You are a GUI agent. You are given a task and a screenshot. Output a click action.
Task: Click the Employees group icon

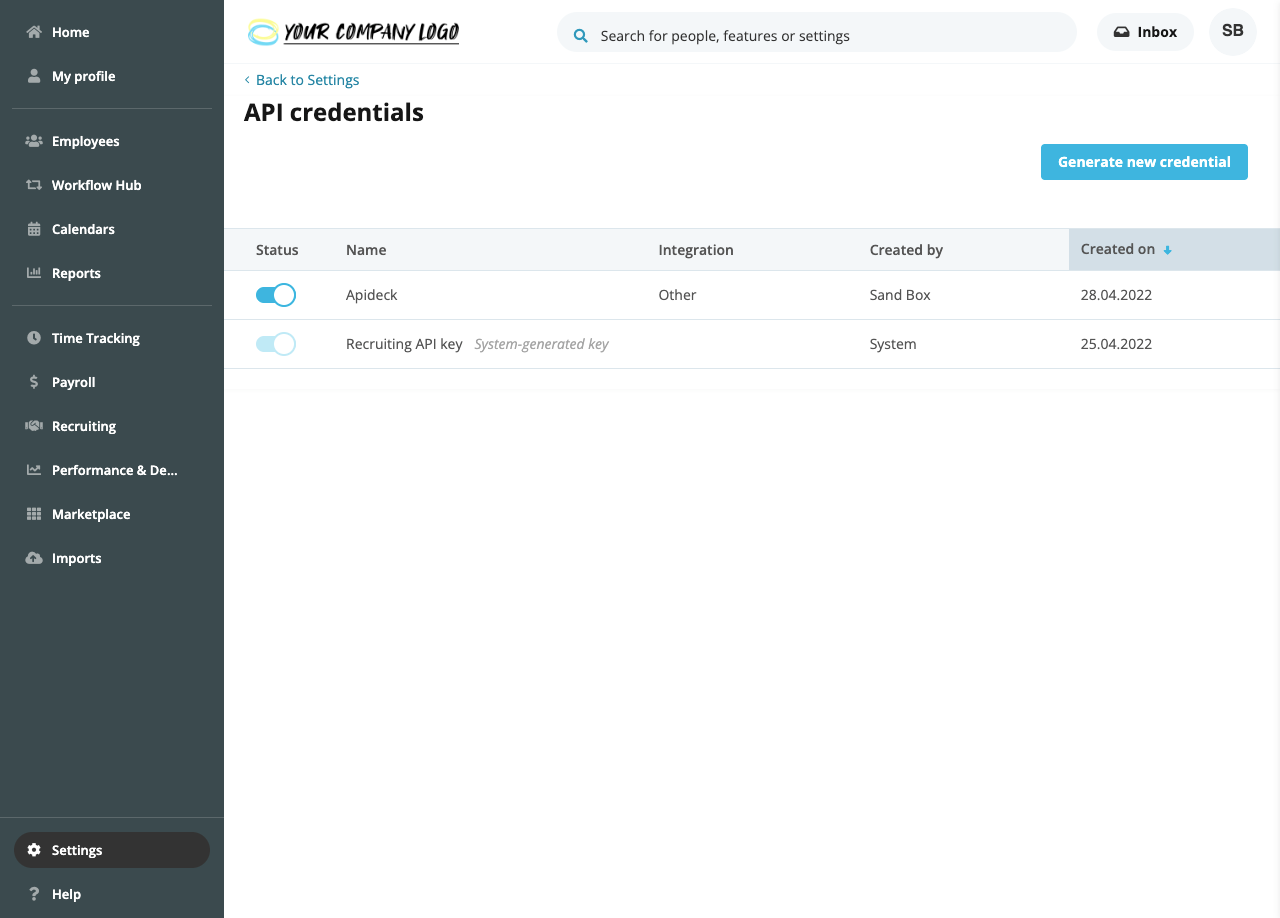pos(34,141)
